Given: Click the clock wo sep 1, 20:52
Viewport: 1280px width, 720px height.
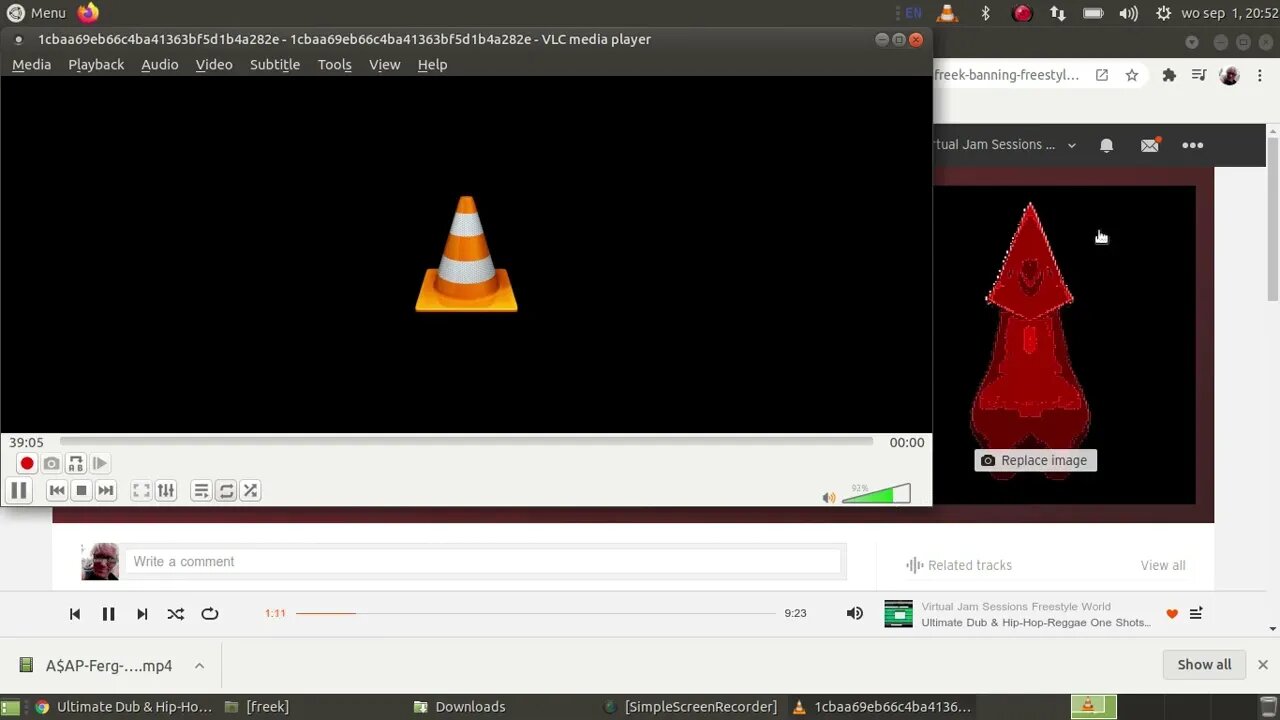Looking at the screenshot, I should click(1228, 13).
